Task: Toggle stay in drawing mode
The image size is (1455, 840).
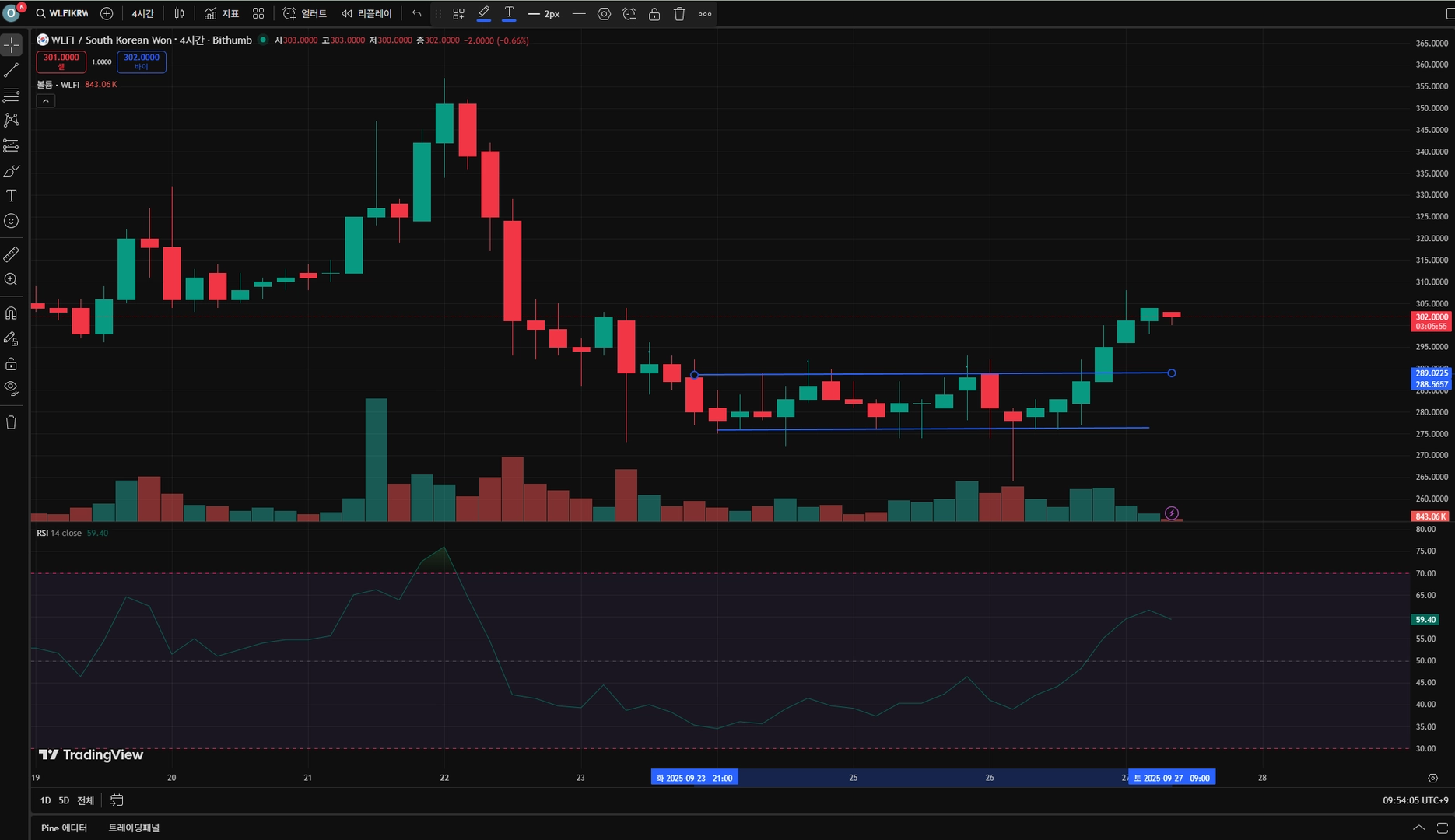Action: [12, 338]
